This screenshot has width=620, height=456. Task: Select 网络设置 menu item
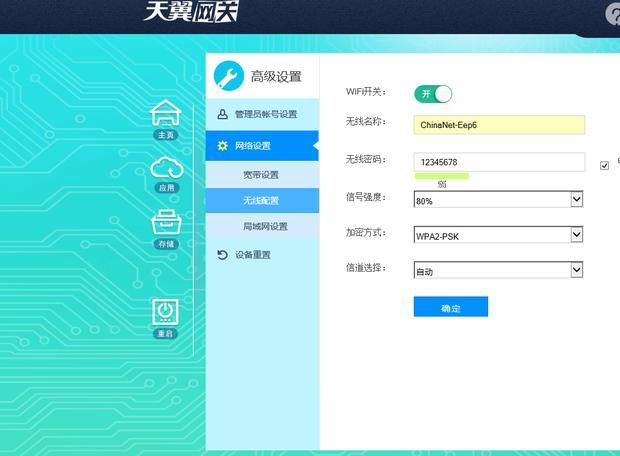click(x=262, y=146)
